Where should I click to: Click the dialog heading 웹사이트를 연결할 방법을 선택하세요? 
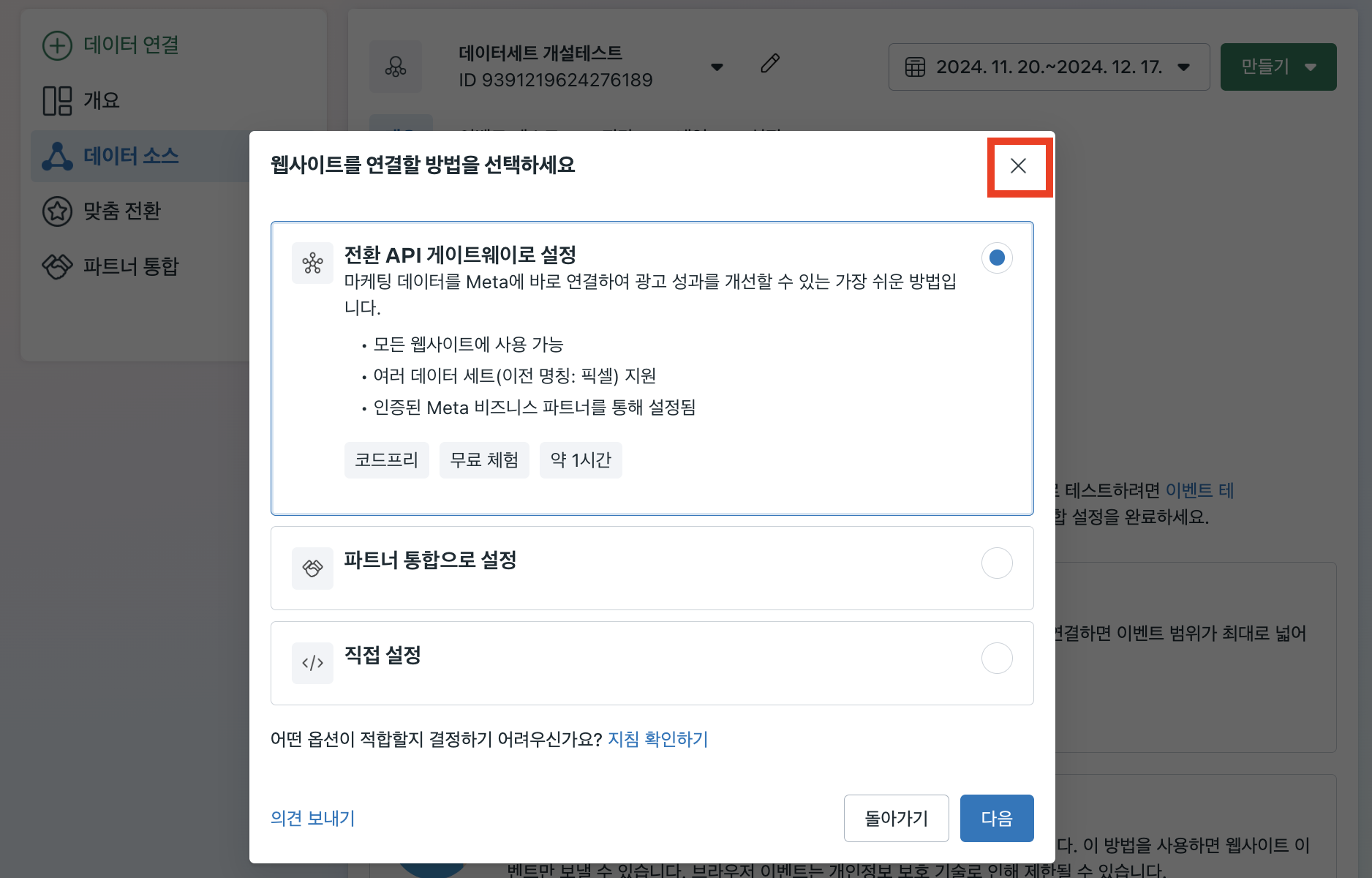point(423,165)
